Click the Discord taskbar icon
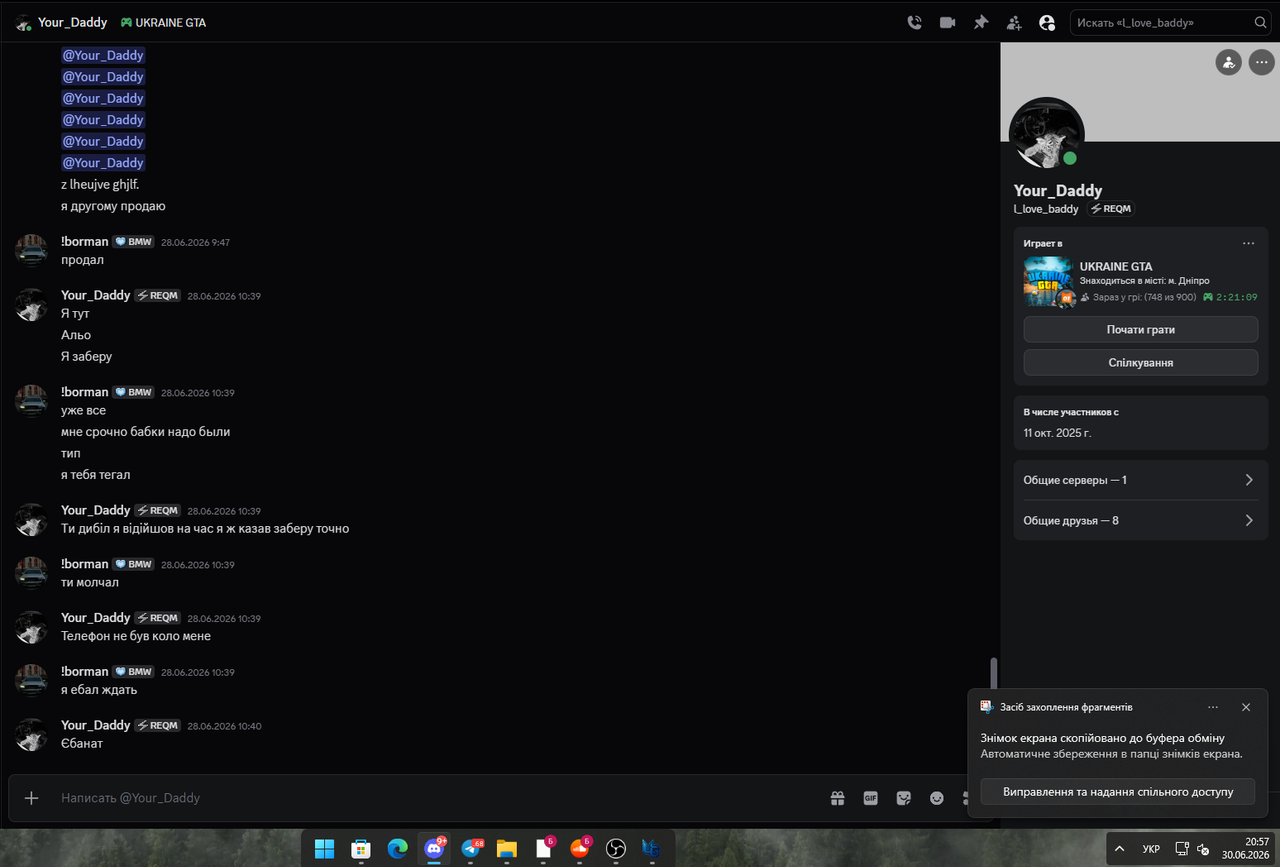1280x867 pixels. [x=434, y=849]
